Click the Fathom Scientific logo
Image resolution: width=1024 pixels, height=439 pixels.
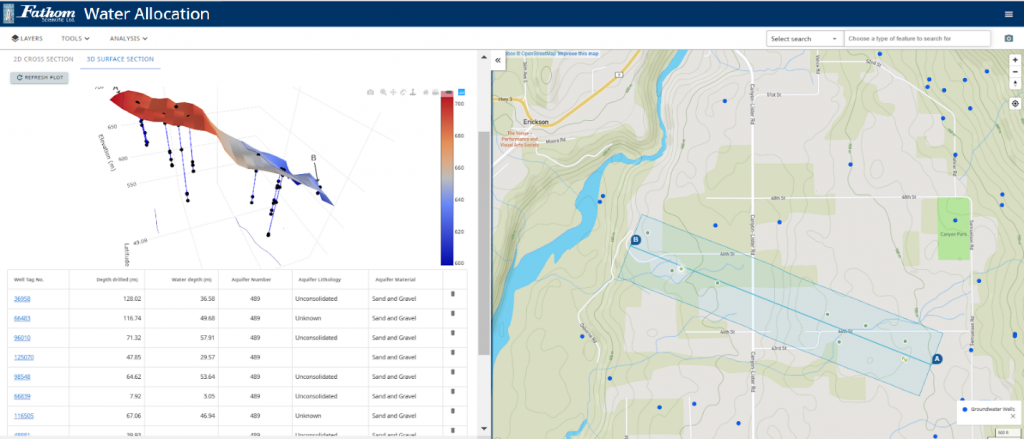(x=40, y=13)
